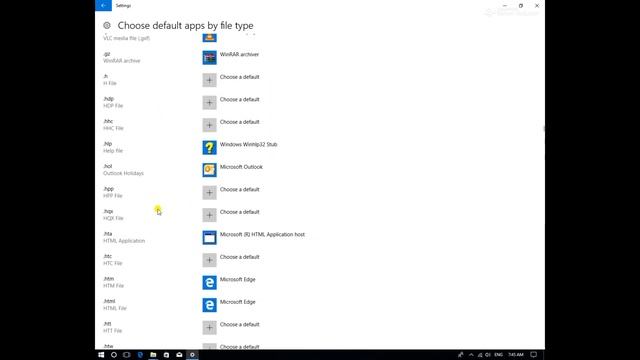Viewport: 640px width, 360px height.
Task: Click the plus icon for .h file
Action: point(209,80)
